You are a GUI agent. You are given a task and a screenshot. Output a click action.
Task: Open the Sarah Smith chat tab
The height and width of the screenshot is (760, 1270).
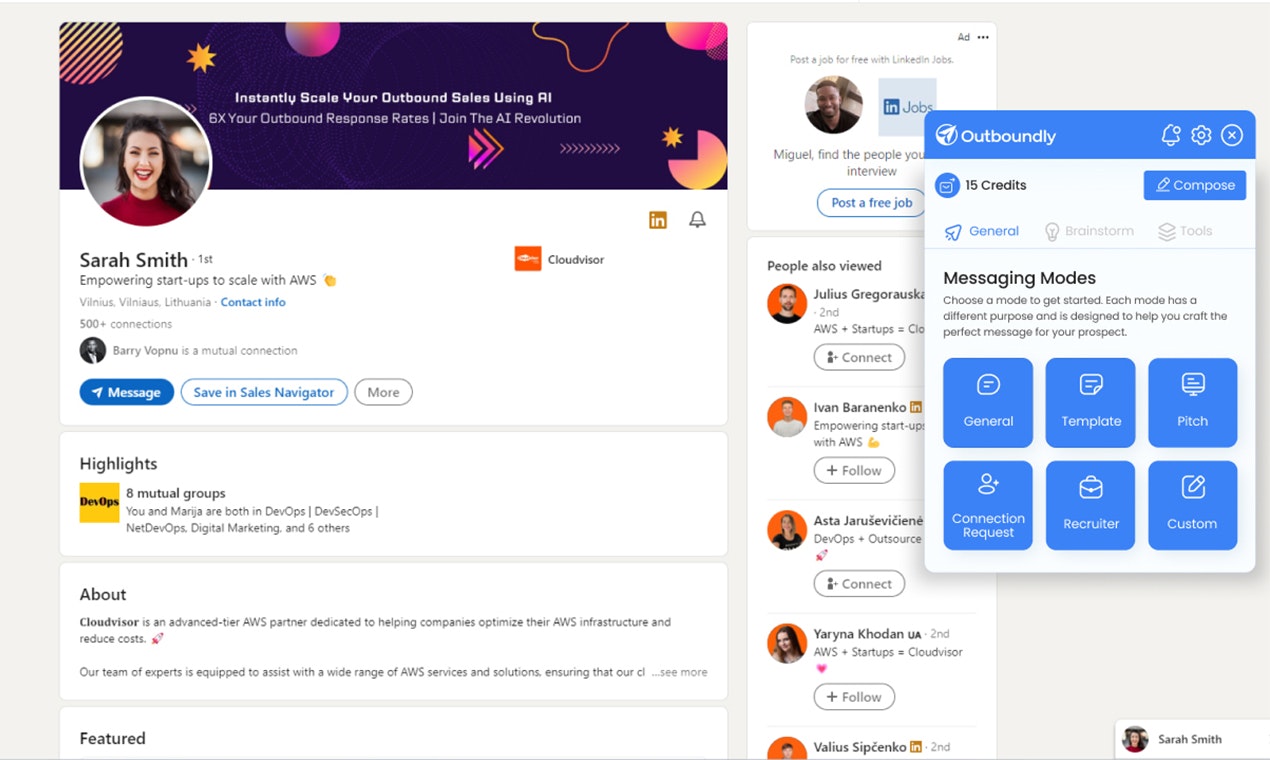pyautogui.click(x=1192, y=739)
